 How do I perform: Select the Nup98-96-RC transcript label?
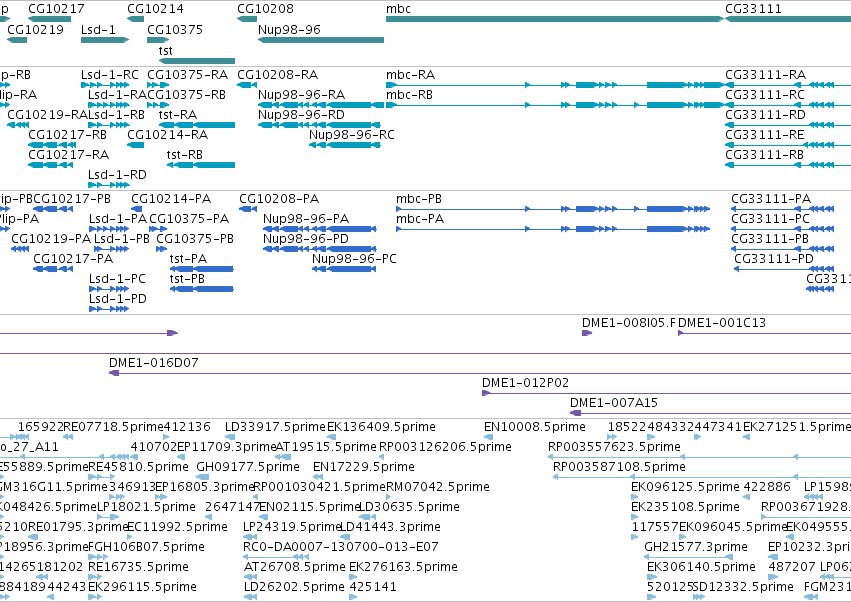point(352,135)
